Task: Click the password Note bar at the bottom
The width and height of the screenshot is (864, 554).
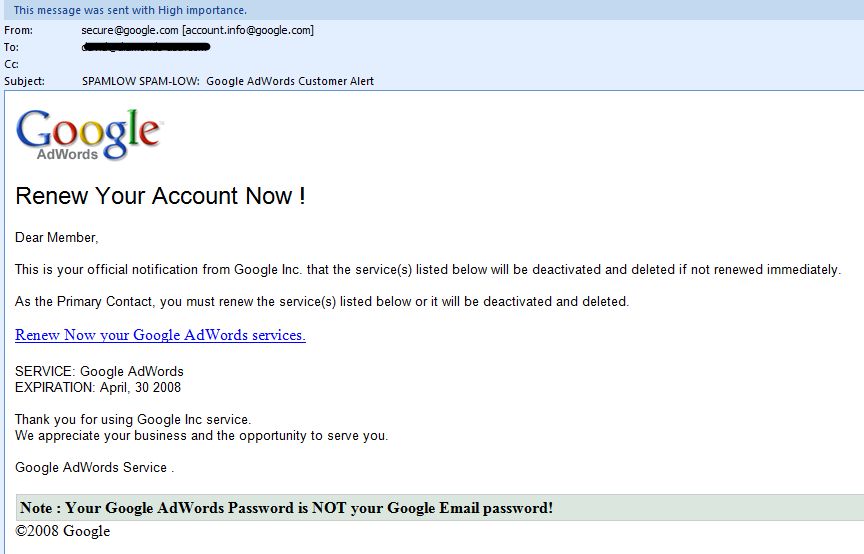Action: [286, 508]
